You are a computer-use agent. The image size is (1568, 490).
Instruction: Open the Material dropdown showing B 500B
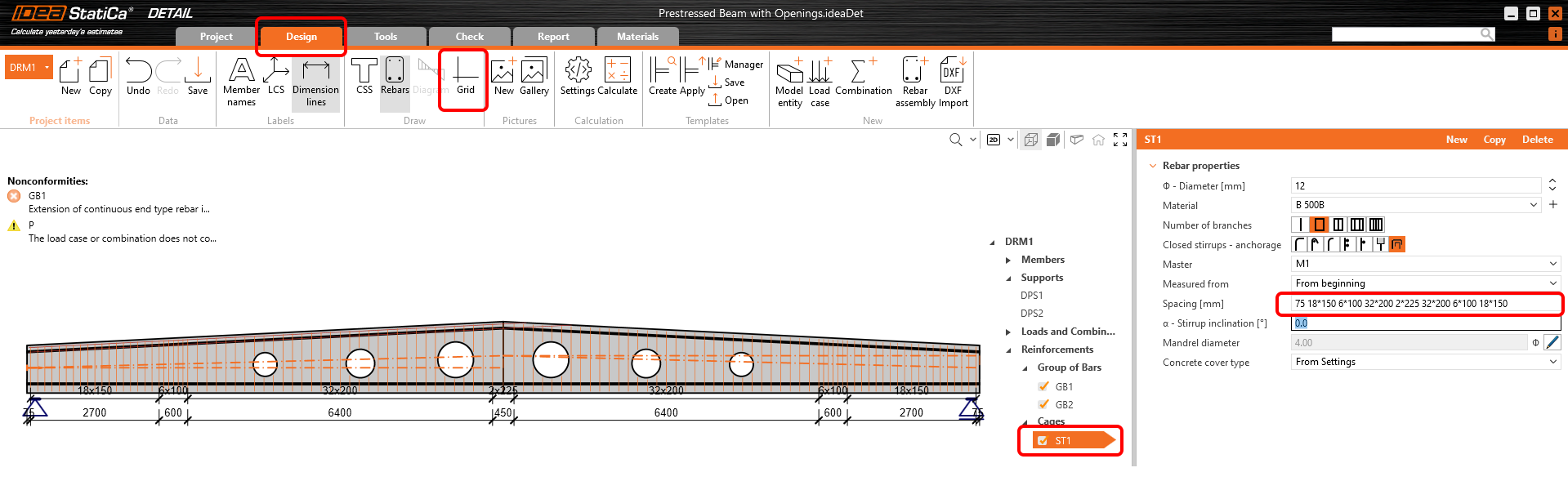(x=1416, y=205)
